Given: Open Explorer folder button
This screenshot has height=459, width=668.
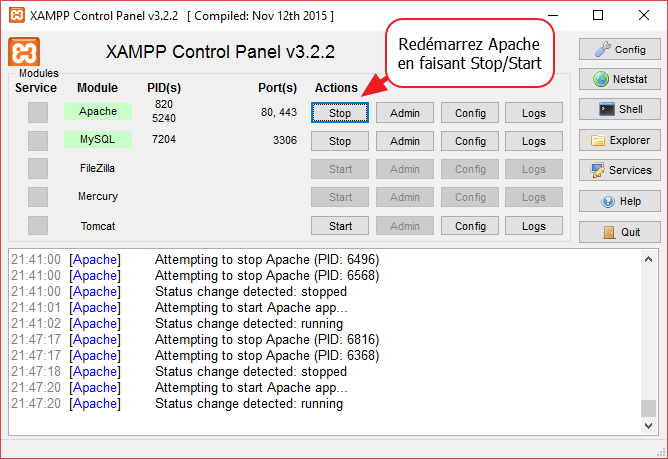Looking at the screenshot, I should pos(619,140).
